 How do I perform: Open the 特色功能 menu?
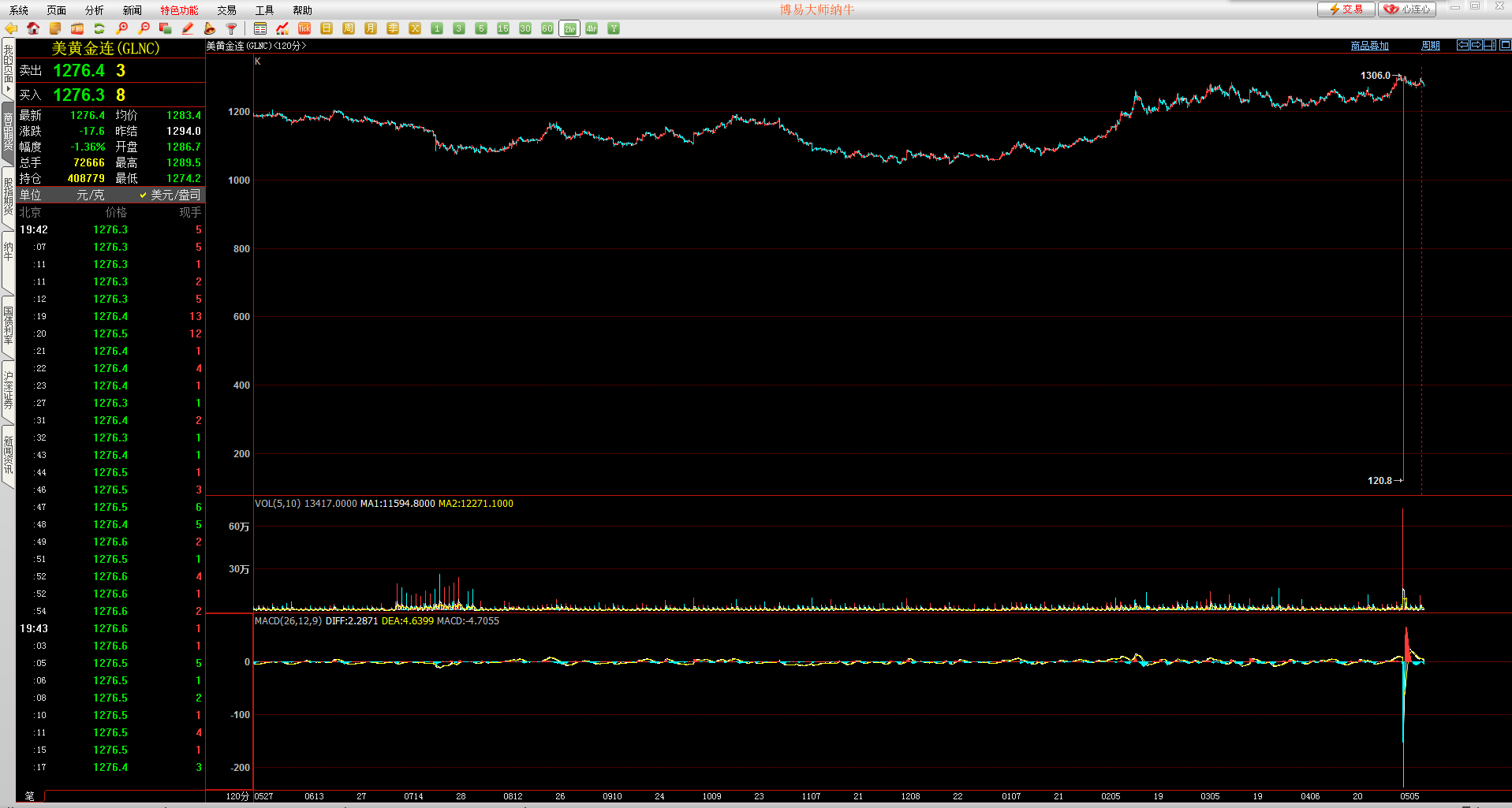179,10
